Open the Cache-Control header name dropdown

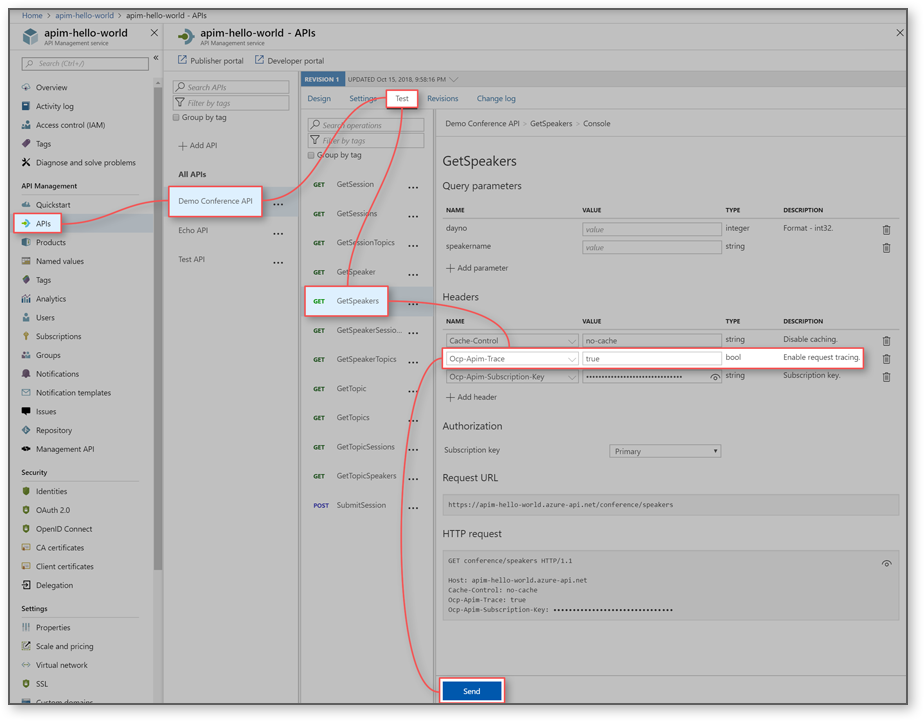(x=572, y=341)
